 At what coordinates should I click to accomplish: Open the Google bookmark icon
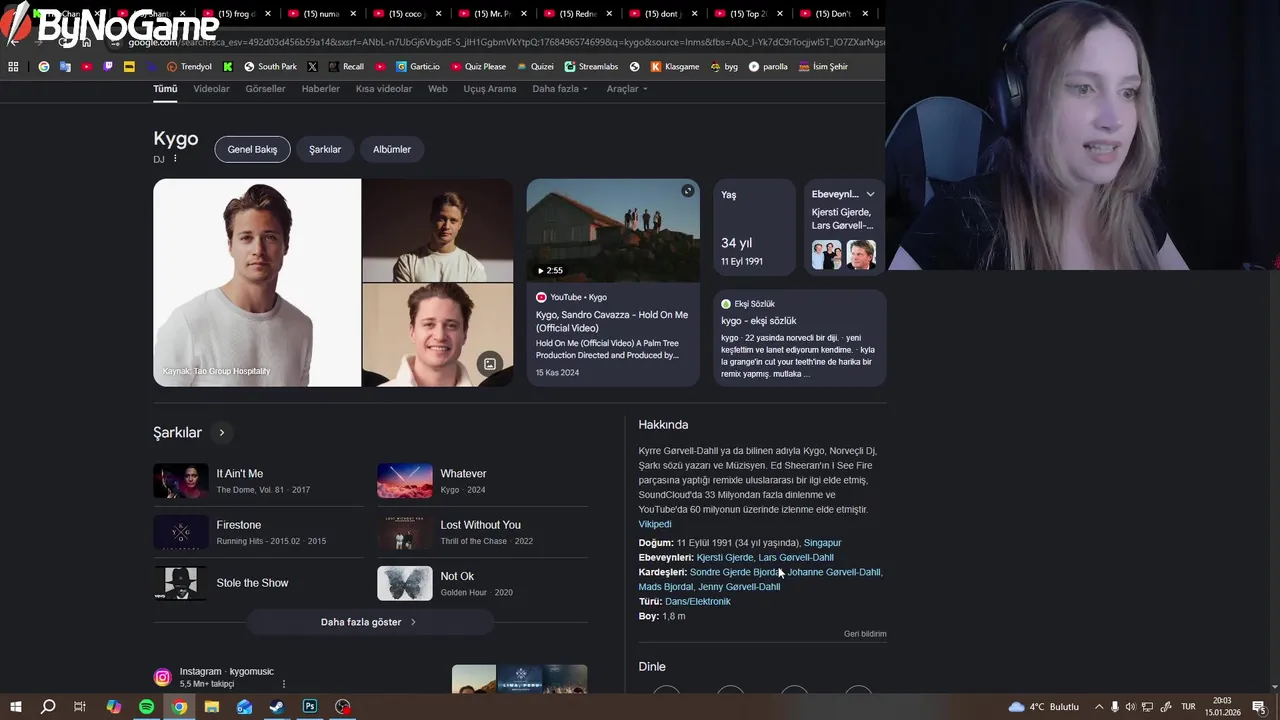44,67
